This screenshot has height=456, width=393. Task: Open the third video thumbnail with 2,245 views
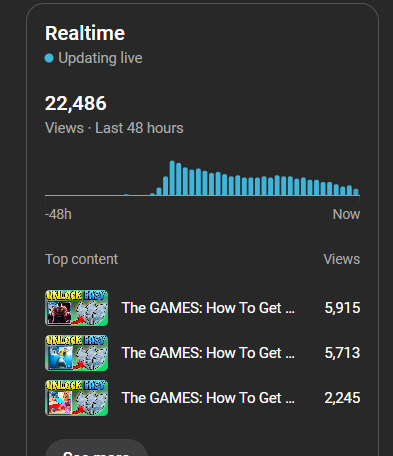point(76,398)
